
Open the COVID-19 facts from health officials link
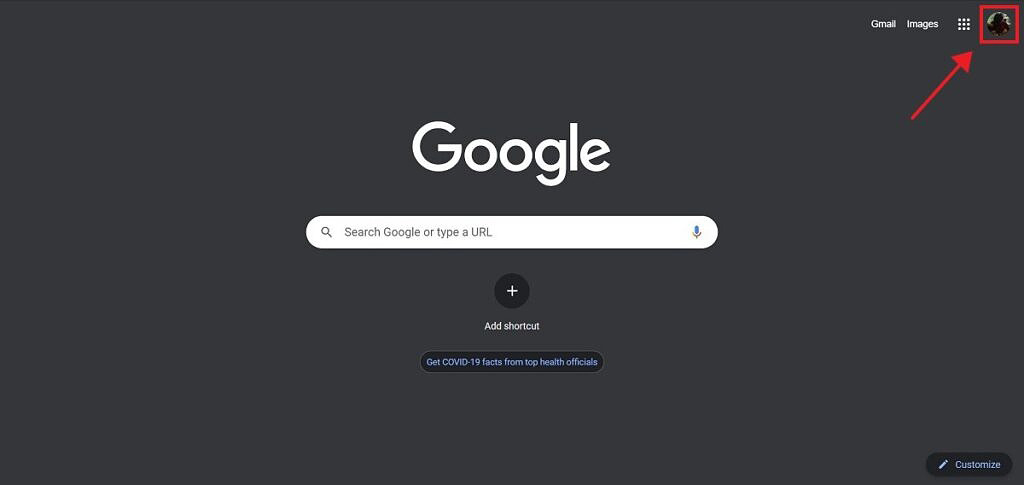(512, 362)
